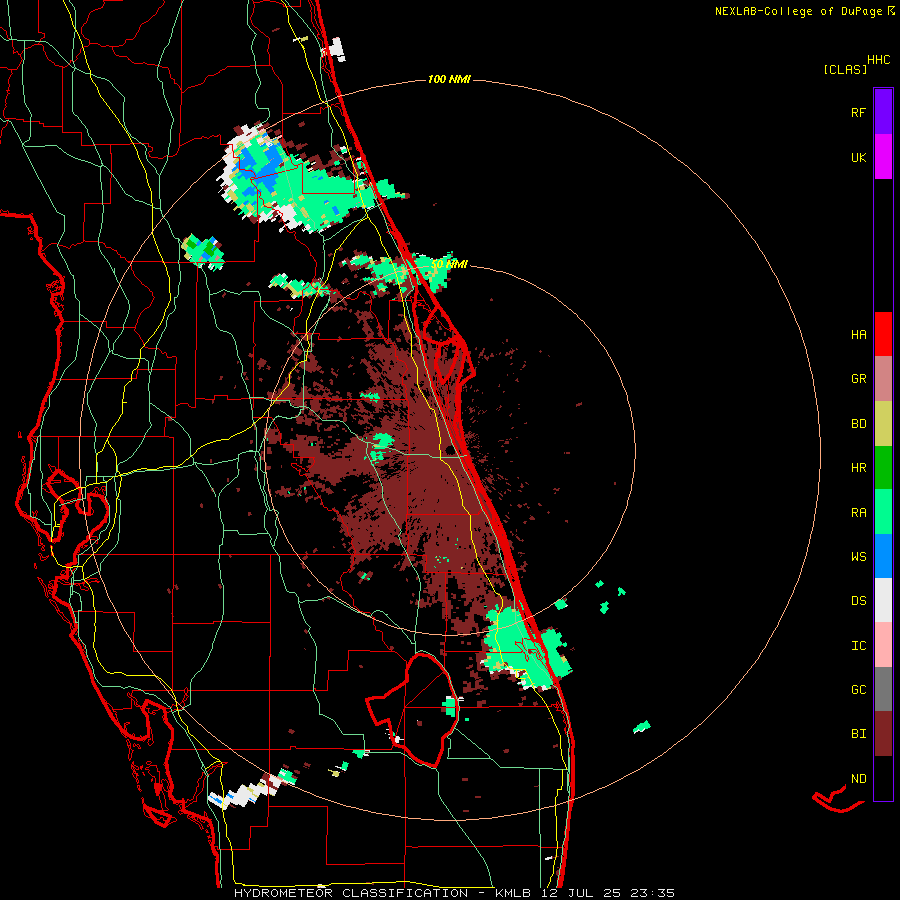The image size is (900, 900).
Task: Click the 'HR' legend label
Action: click(858, 468)
